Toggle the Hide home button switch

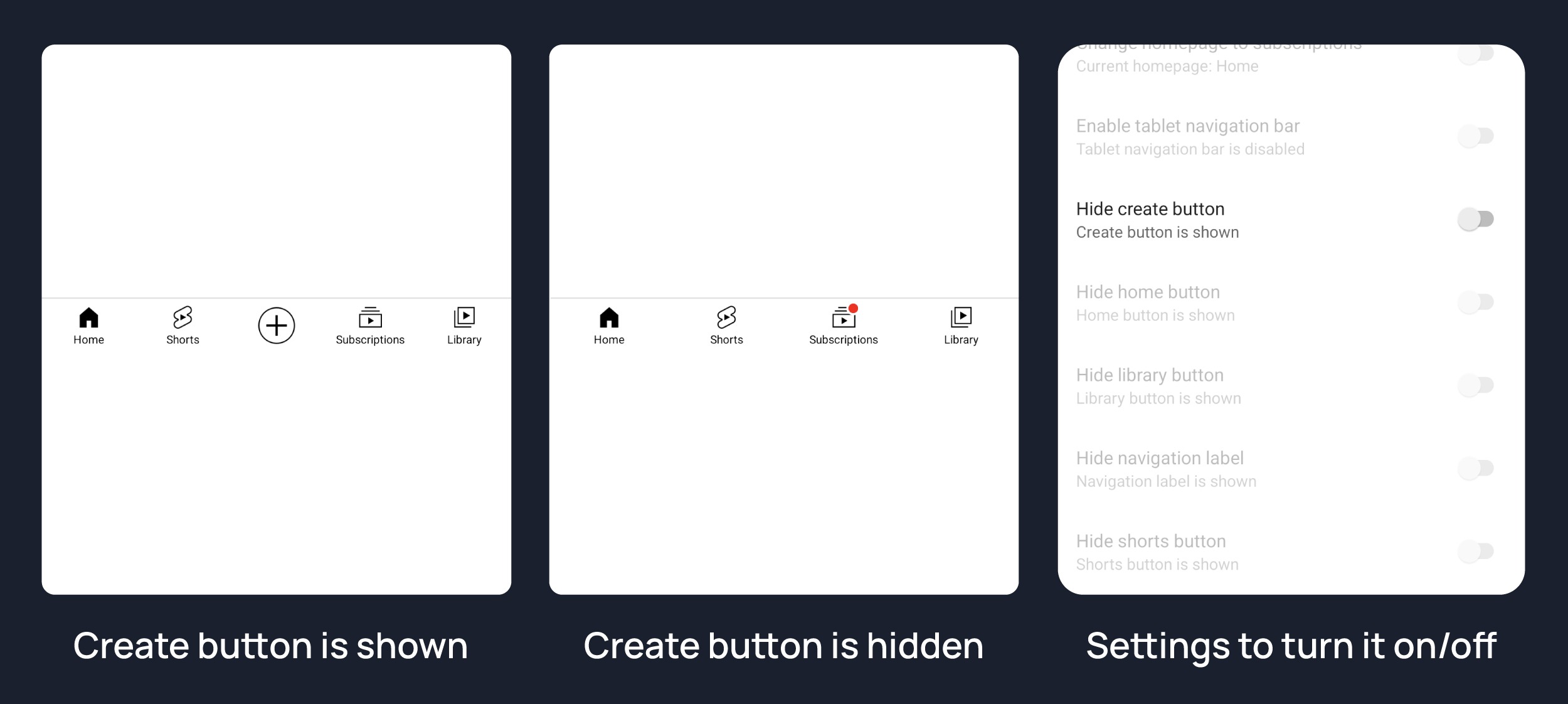1476,302
